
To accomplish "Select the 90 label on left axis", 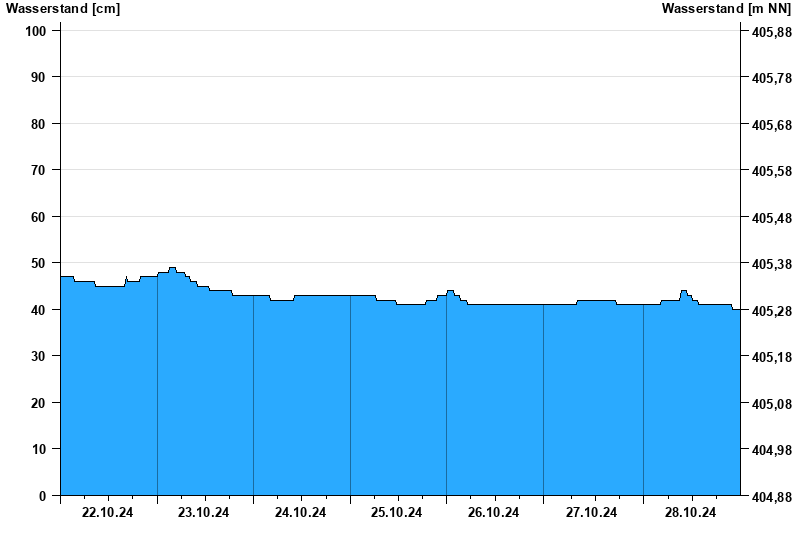I will [38, 78].
